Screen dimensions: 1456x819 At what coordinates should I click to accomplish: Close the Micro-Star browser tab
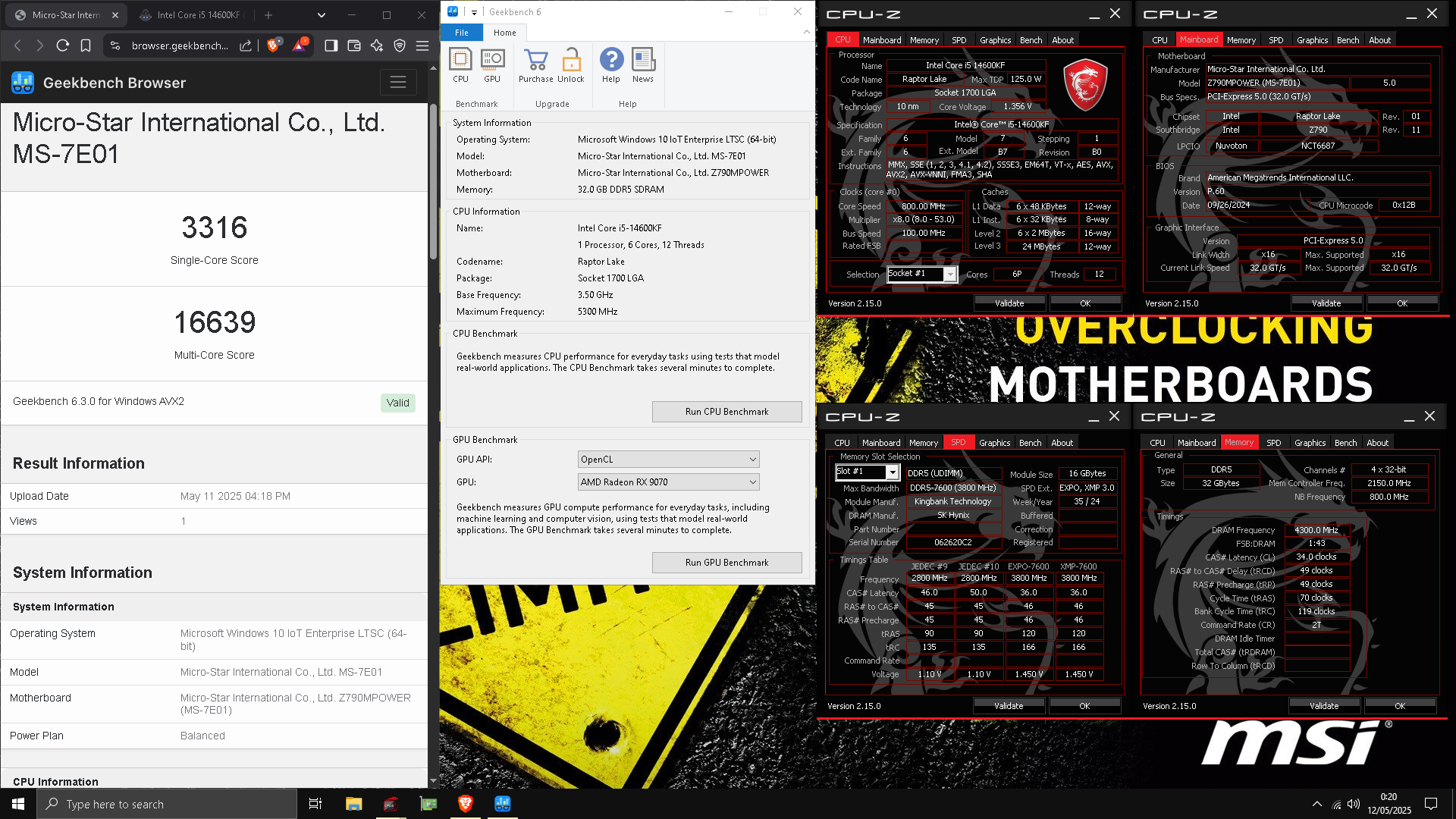pyautogui.click(x=115, y=14)
